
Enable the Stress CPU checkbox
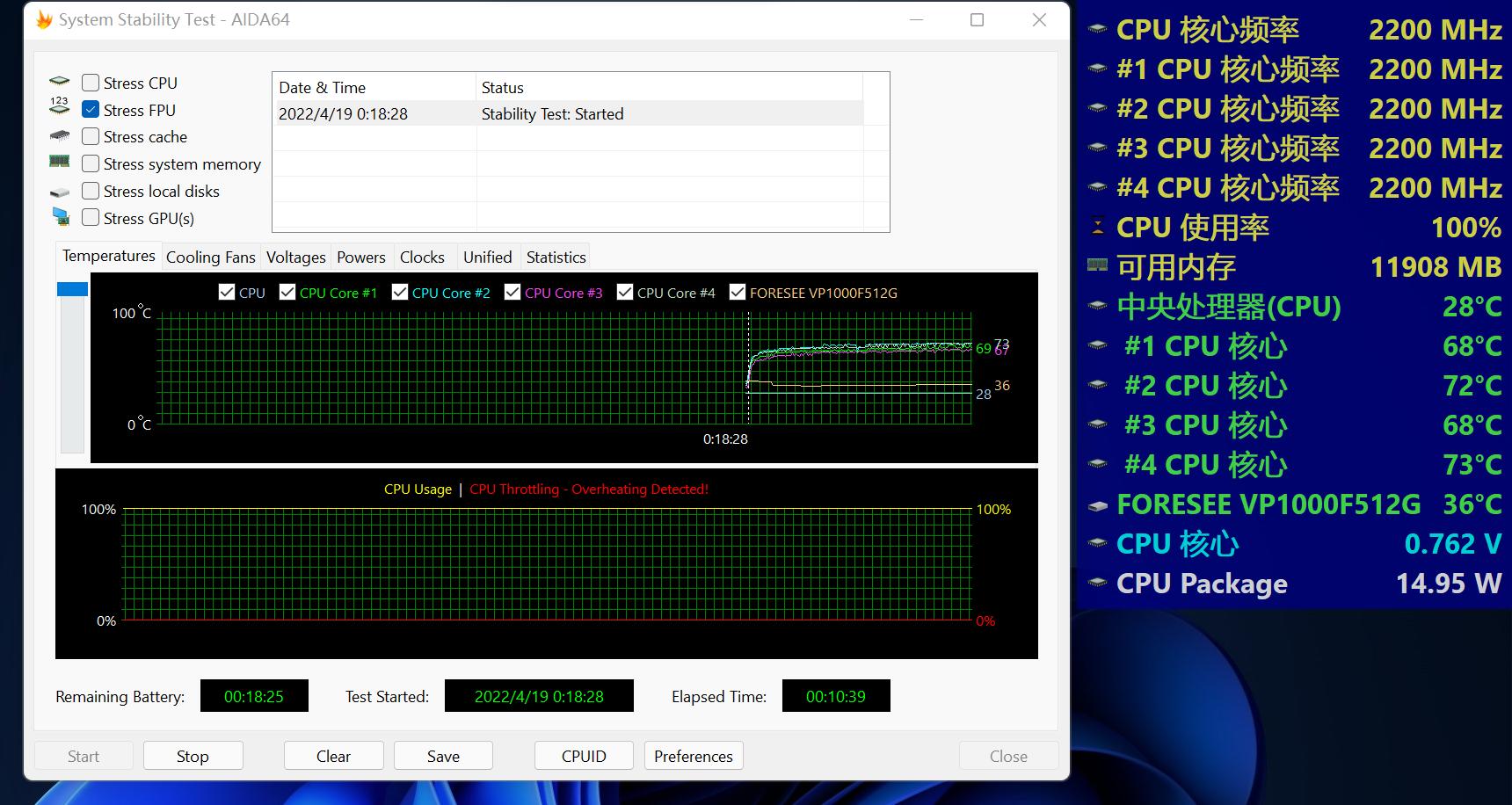[x=91, y=83]
